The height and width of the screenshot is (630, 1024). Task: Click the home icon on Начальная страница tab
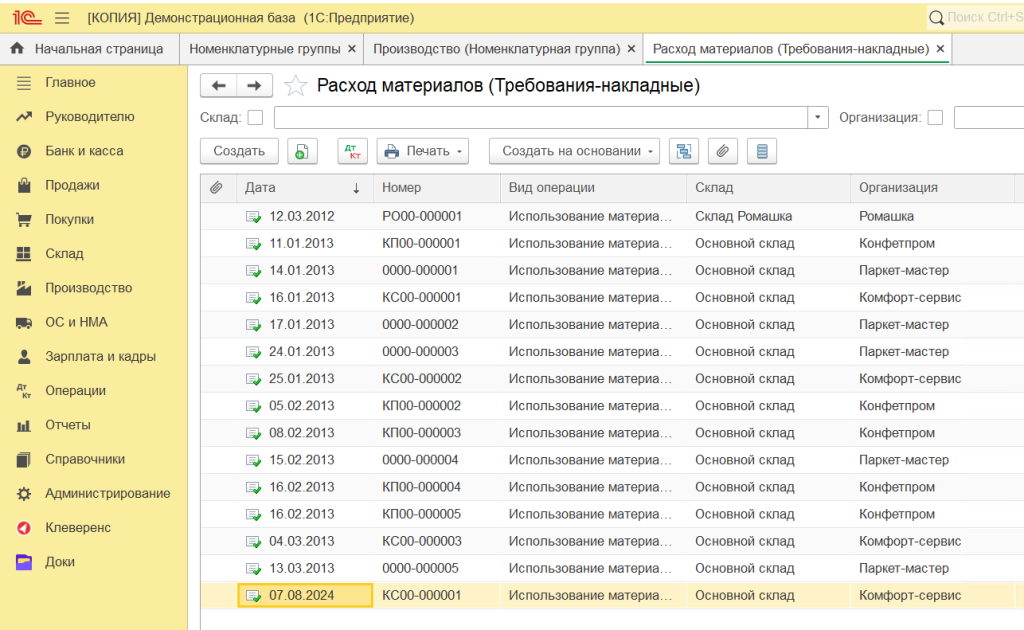(x=18, y=48)
